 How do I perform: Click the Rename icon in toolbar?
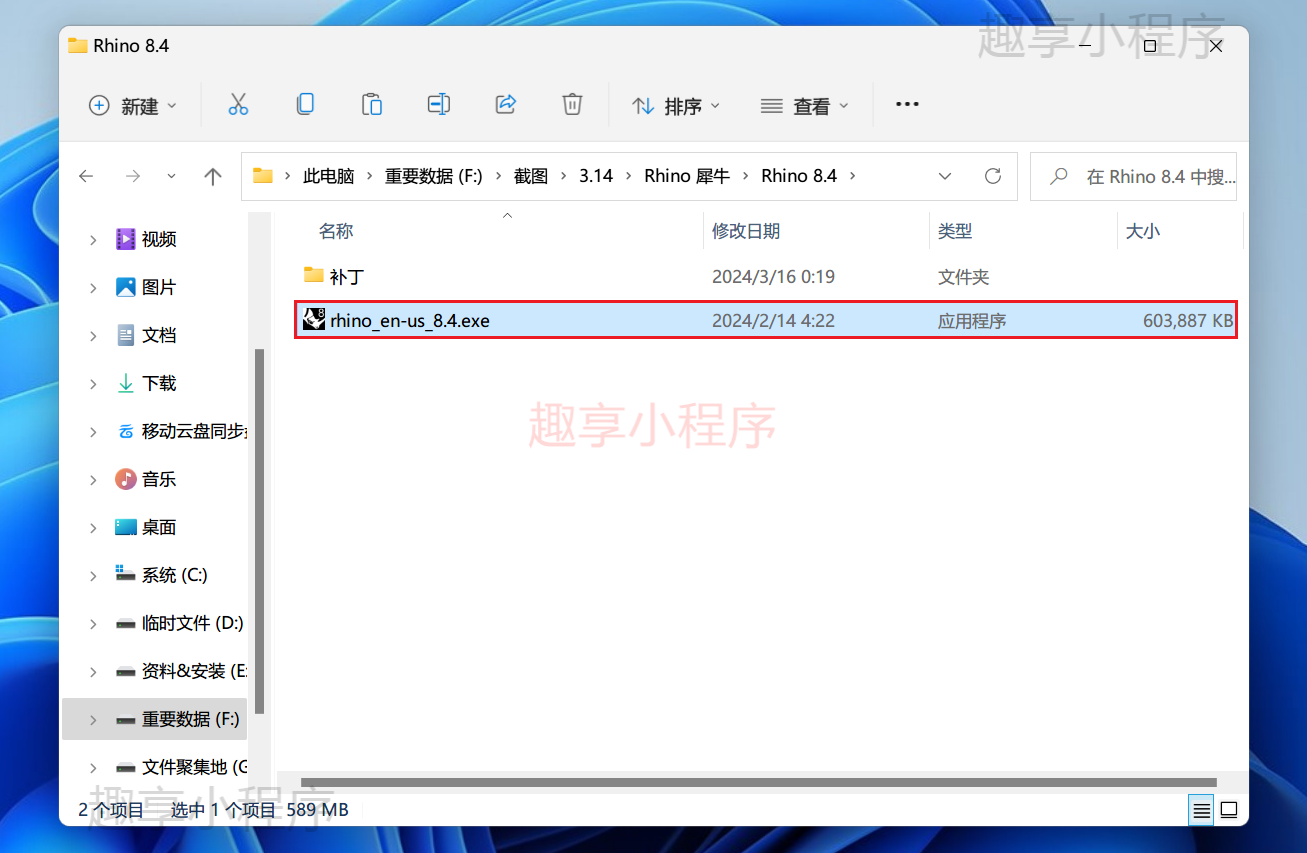[x=438, y=104]
